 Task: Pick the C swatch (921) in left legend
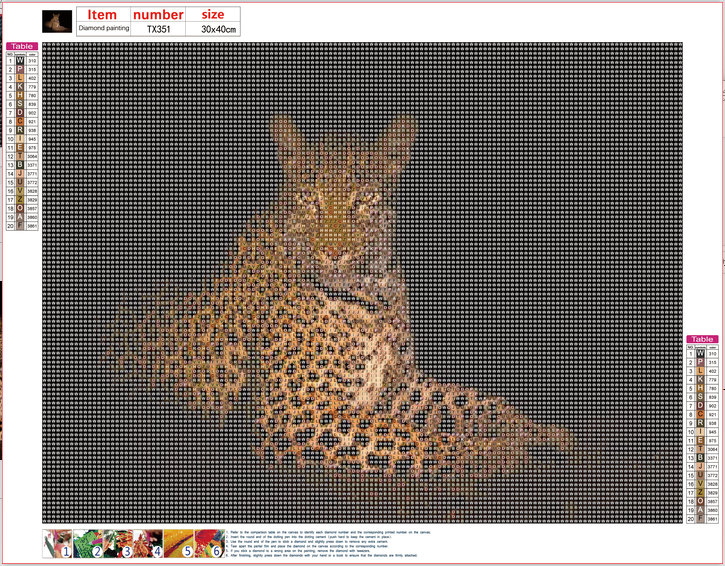[20, 122]
